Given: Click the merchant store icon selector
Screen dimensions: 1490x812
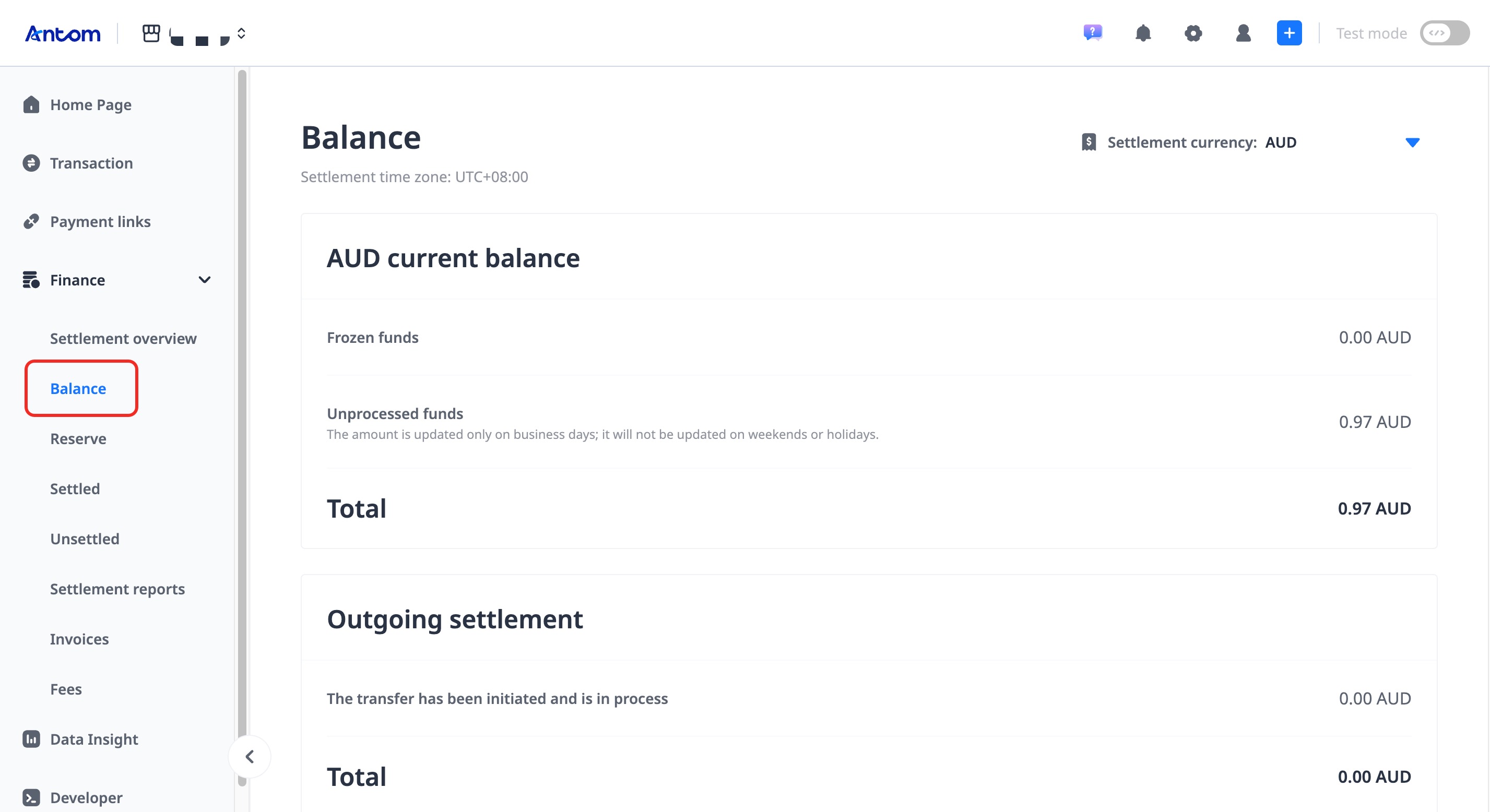Looking at the screenshot, I should (150, 33).
